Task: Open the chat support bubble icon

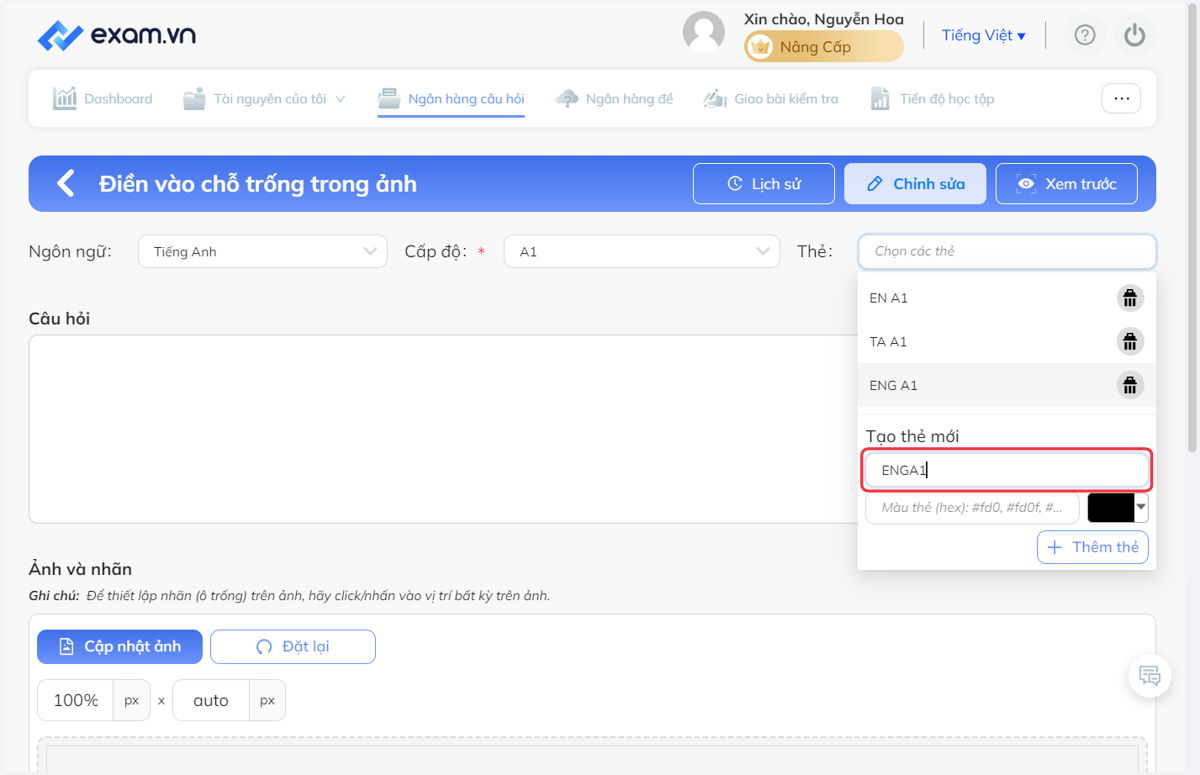Action: click(1150, 676)
